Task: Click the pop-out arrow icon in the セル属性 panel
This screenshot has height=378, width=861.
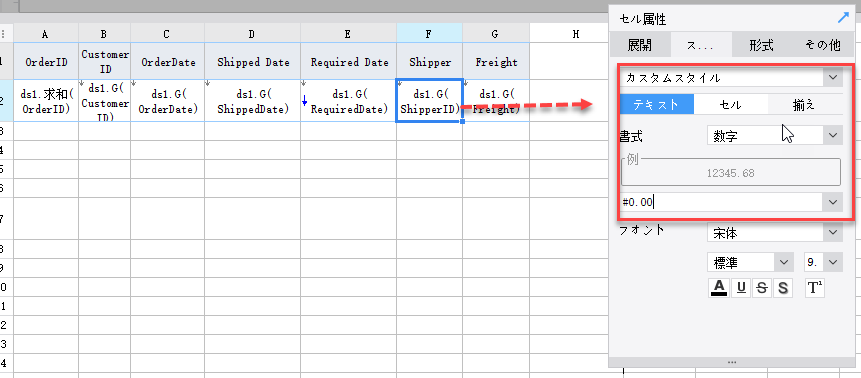Action: click(843, 19)
